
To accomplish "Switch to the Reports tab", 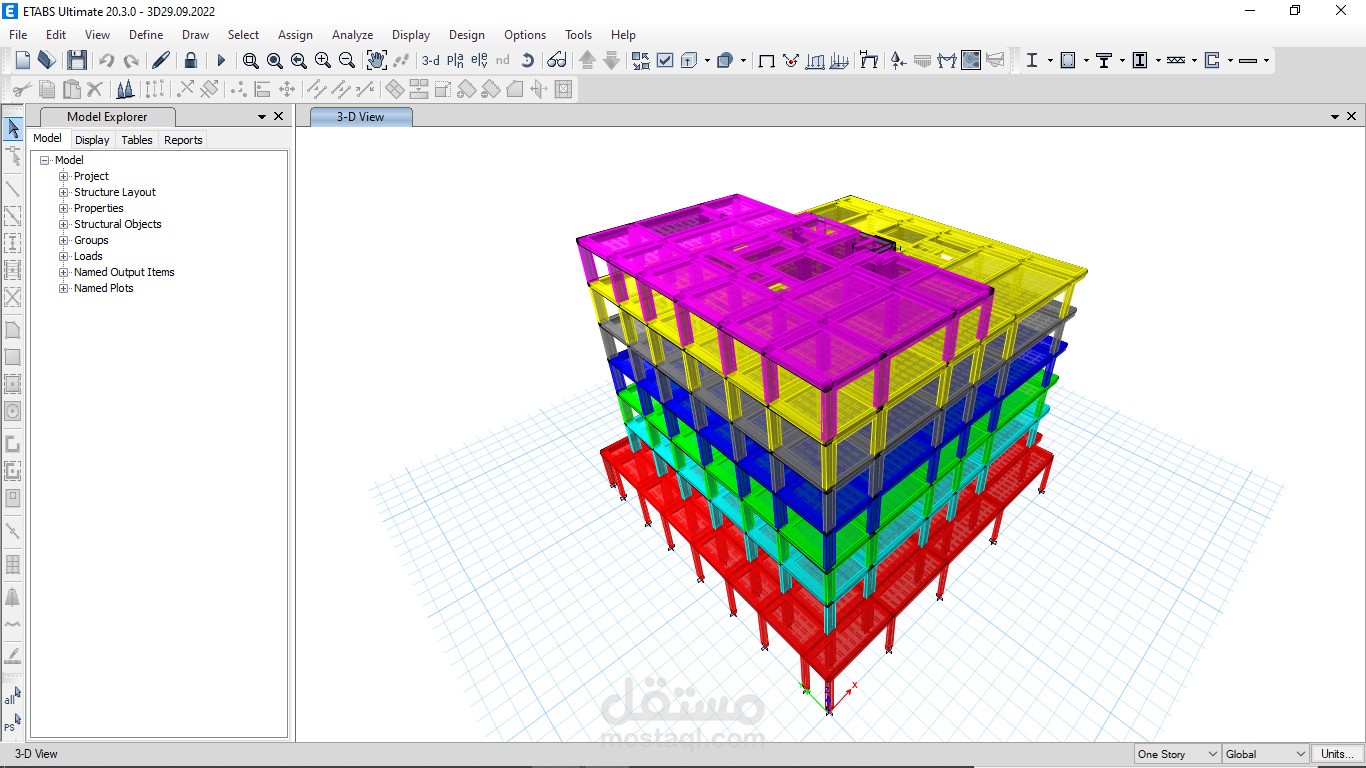I will coord(183,140).
